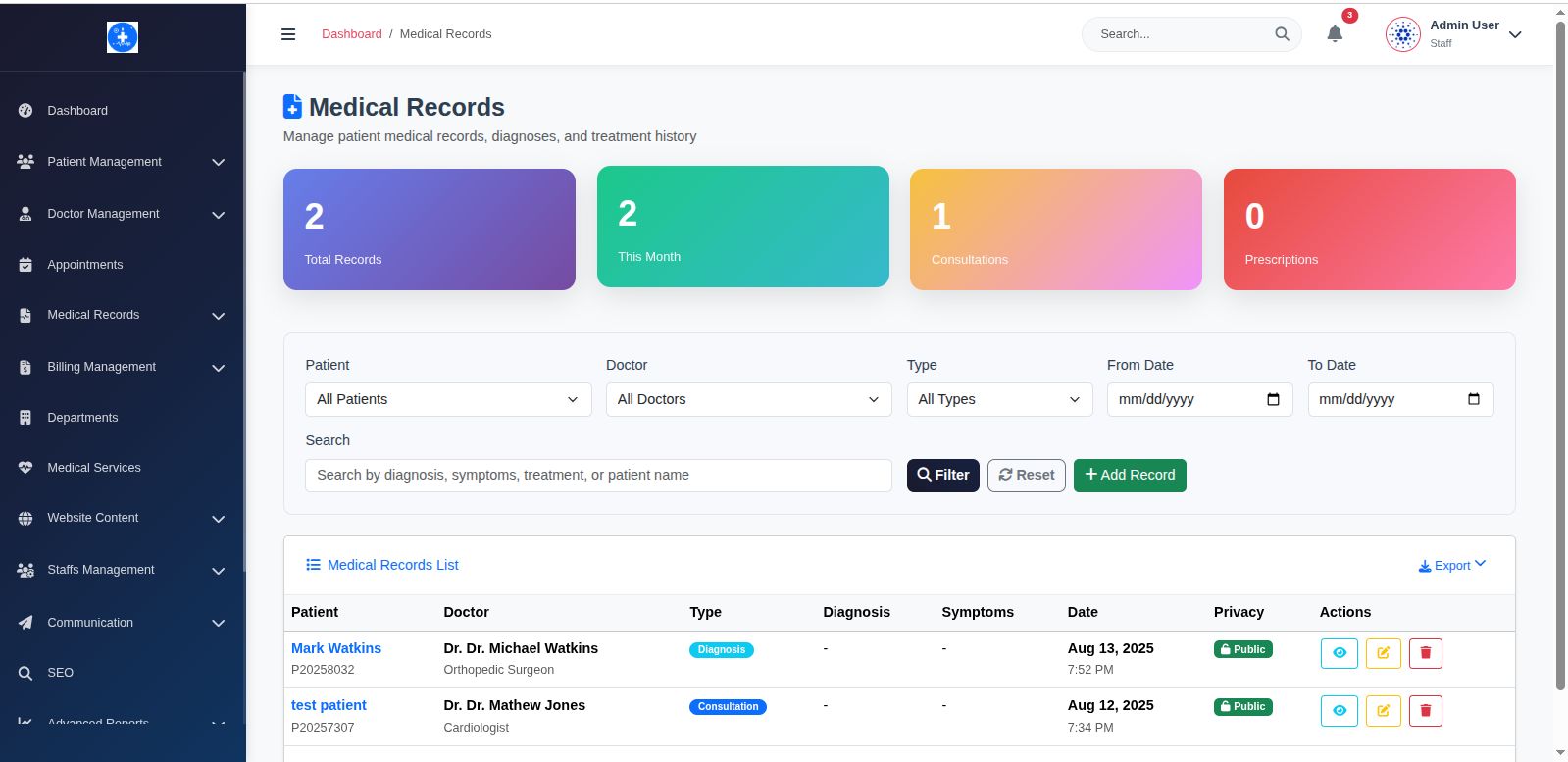Open the From Date calendar picker
Screen dimensions: 1568x762
(1273, 399)
